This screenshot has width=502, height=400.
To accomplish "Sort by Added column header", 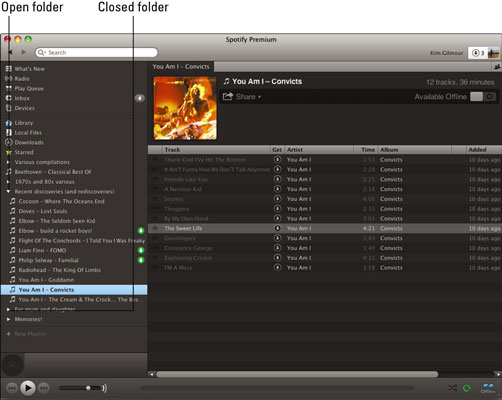I will click(483, 150).
